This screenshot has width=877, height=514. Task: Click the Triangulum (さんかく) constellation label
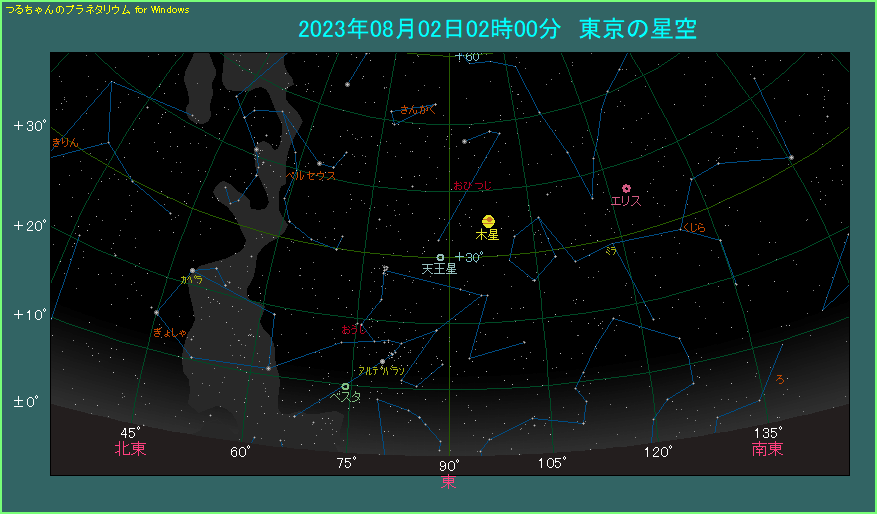(418, 109)
